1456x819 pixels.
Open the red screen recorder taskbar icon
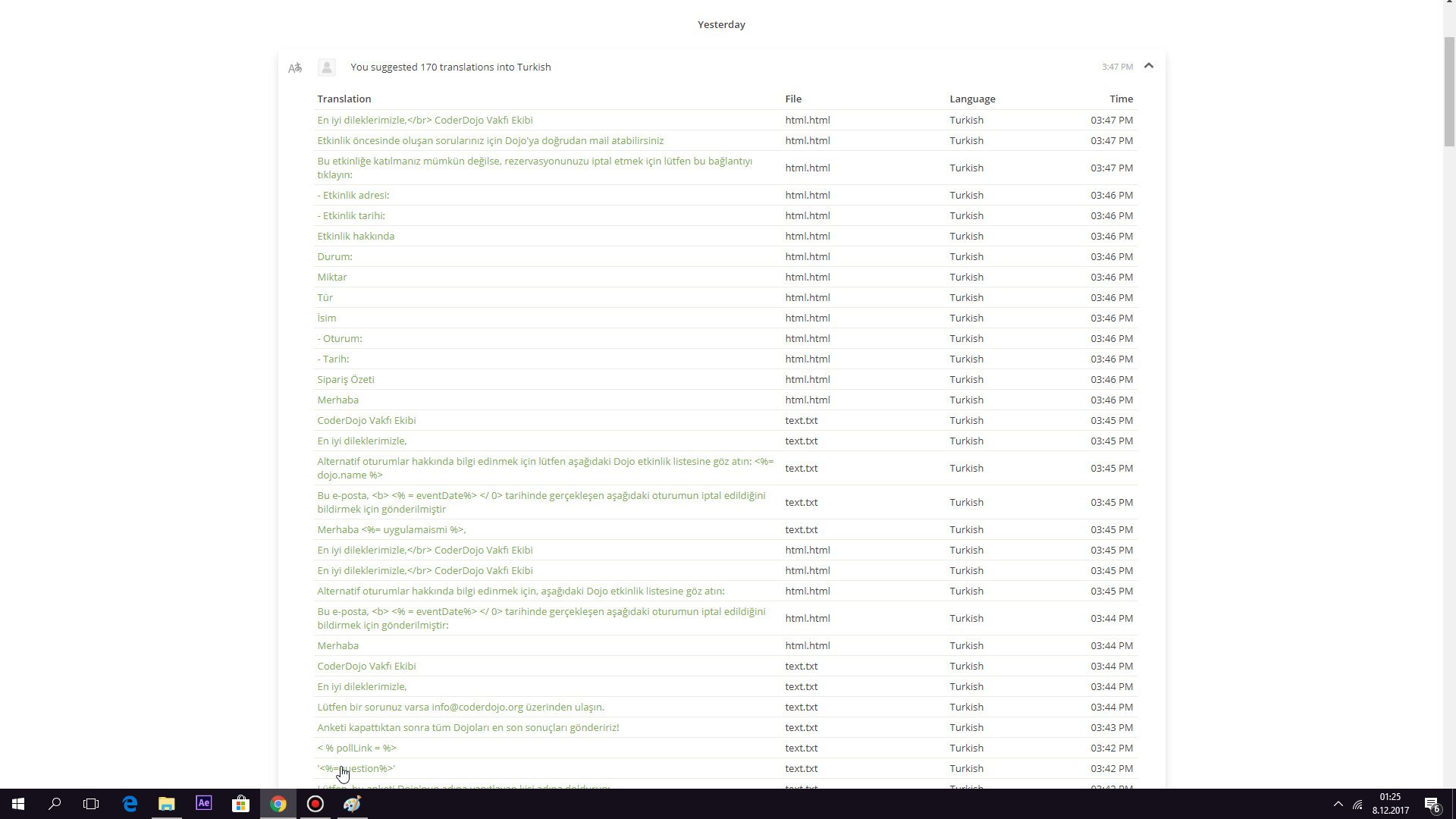(315, 804)
